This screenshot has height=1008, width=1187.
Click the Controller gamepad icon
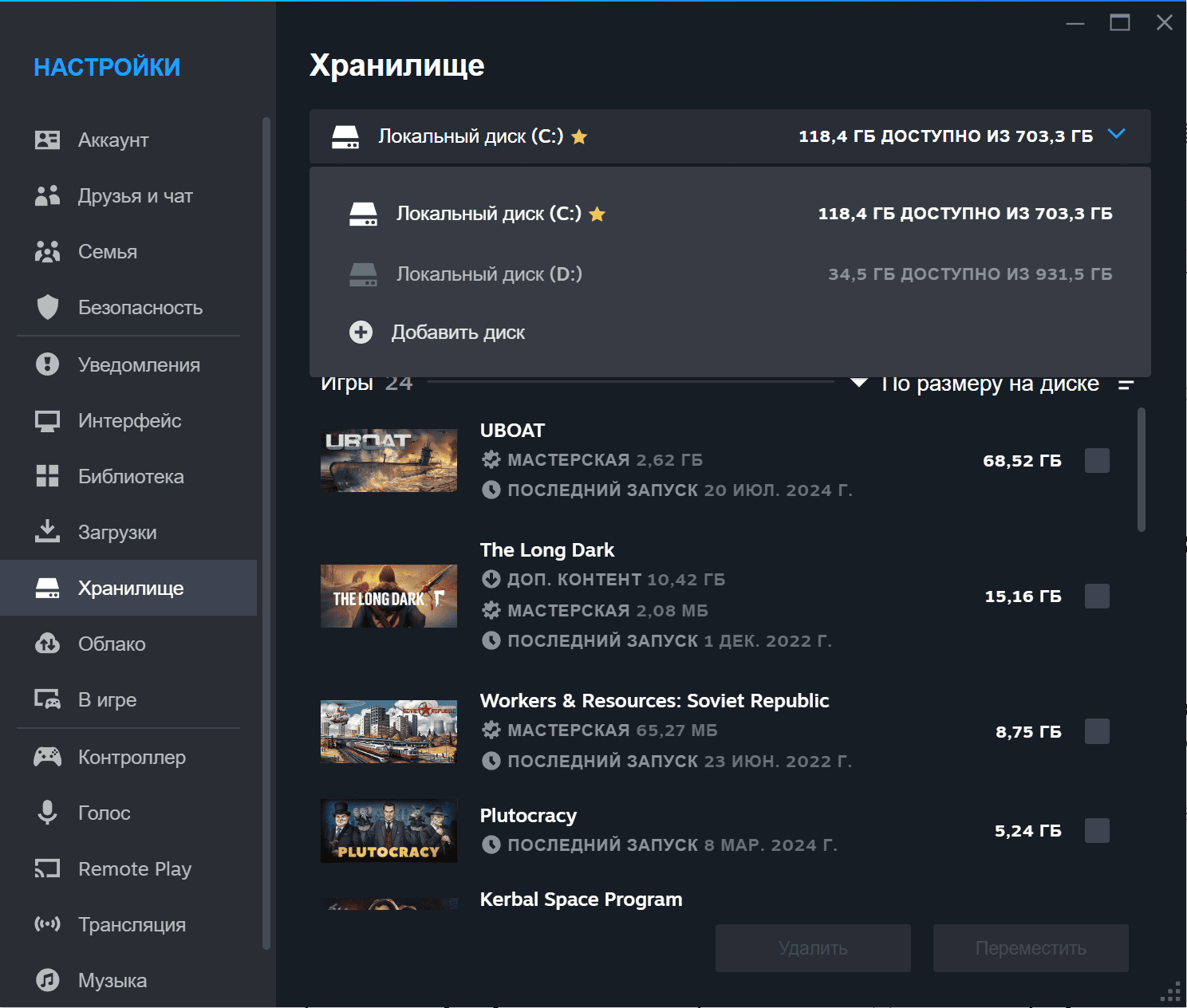tap(47, 757)
